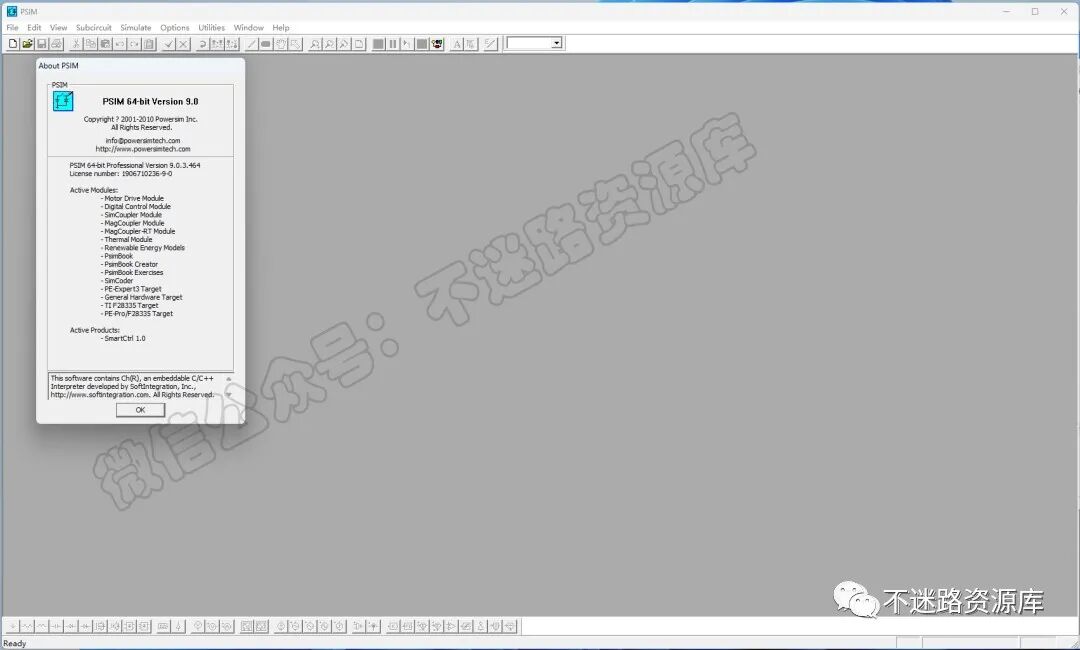Select the Wire drawing tool

pyautogui.click(x=251, y=43)
